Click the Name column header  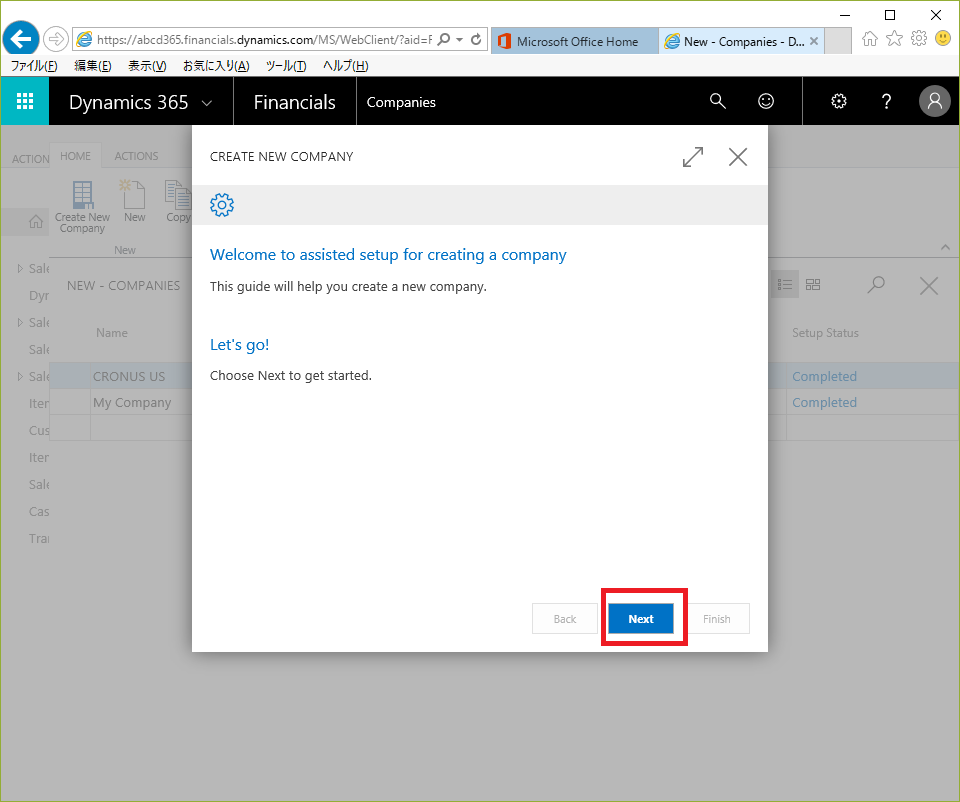(111, 332)
